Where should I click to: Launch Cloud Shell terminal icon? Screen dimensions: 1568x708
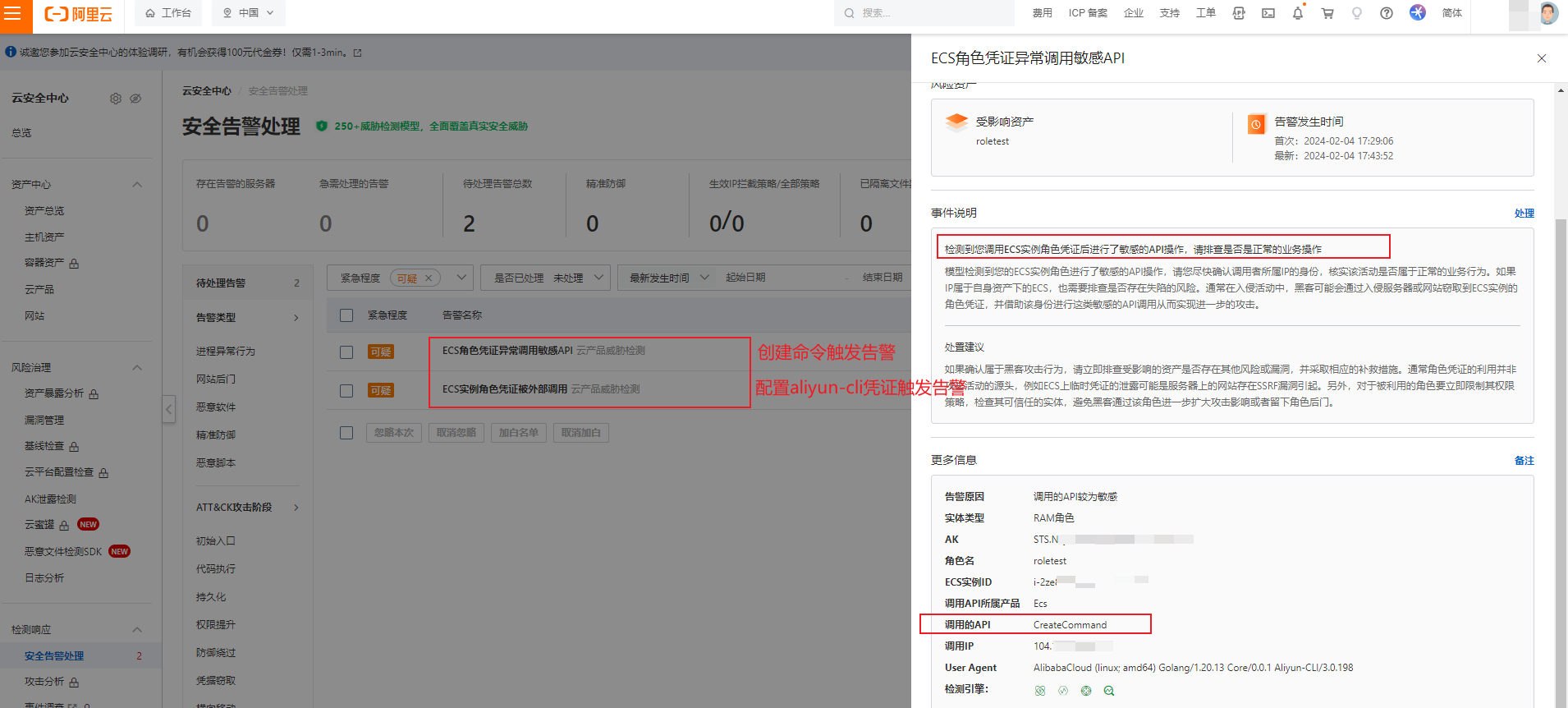1268,13
